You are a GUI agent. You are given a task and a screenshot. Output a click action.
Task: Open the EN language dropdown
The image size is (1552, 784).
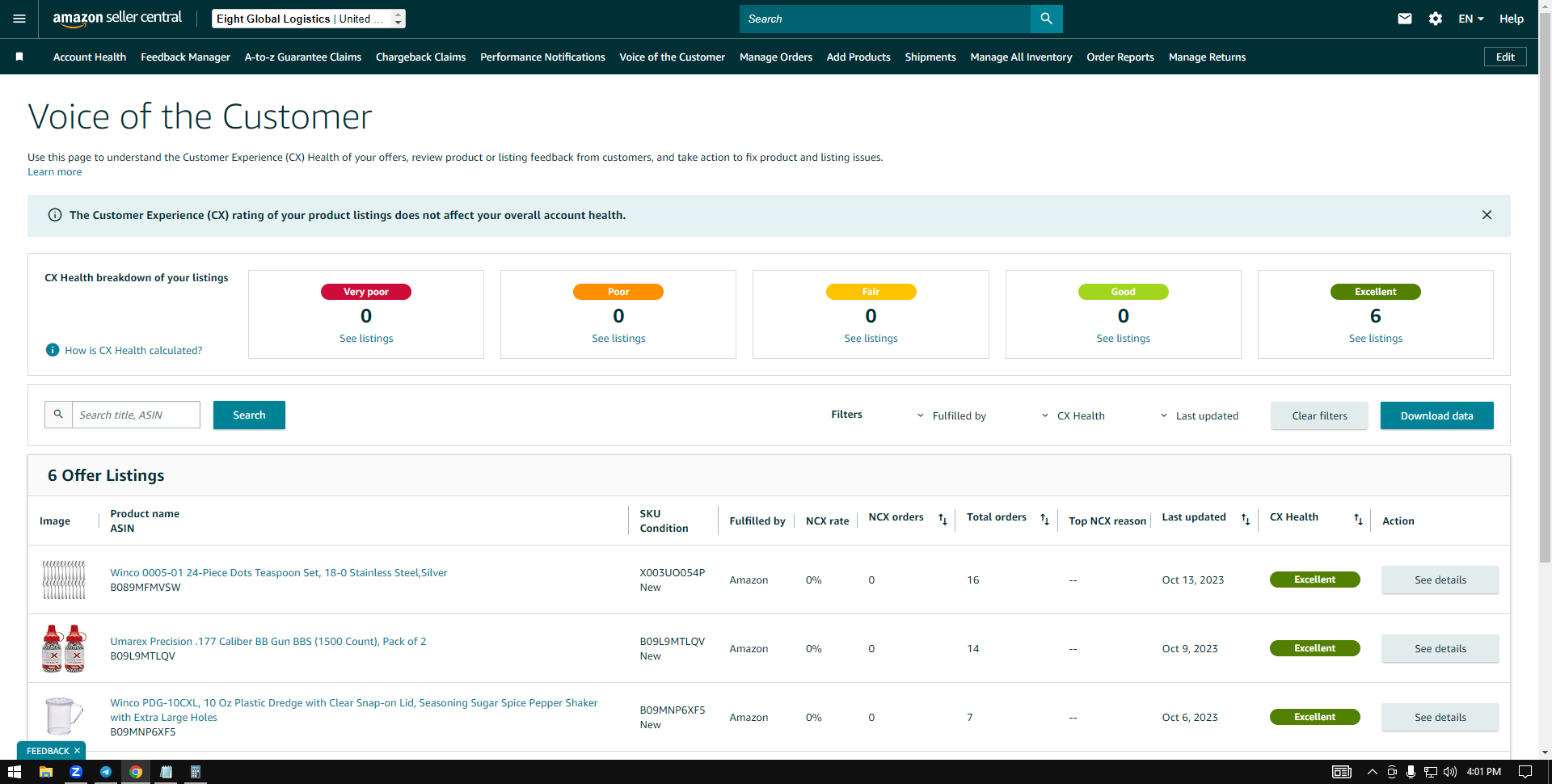[x=1471, y=19]
